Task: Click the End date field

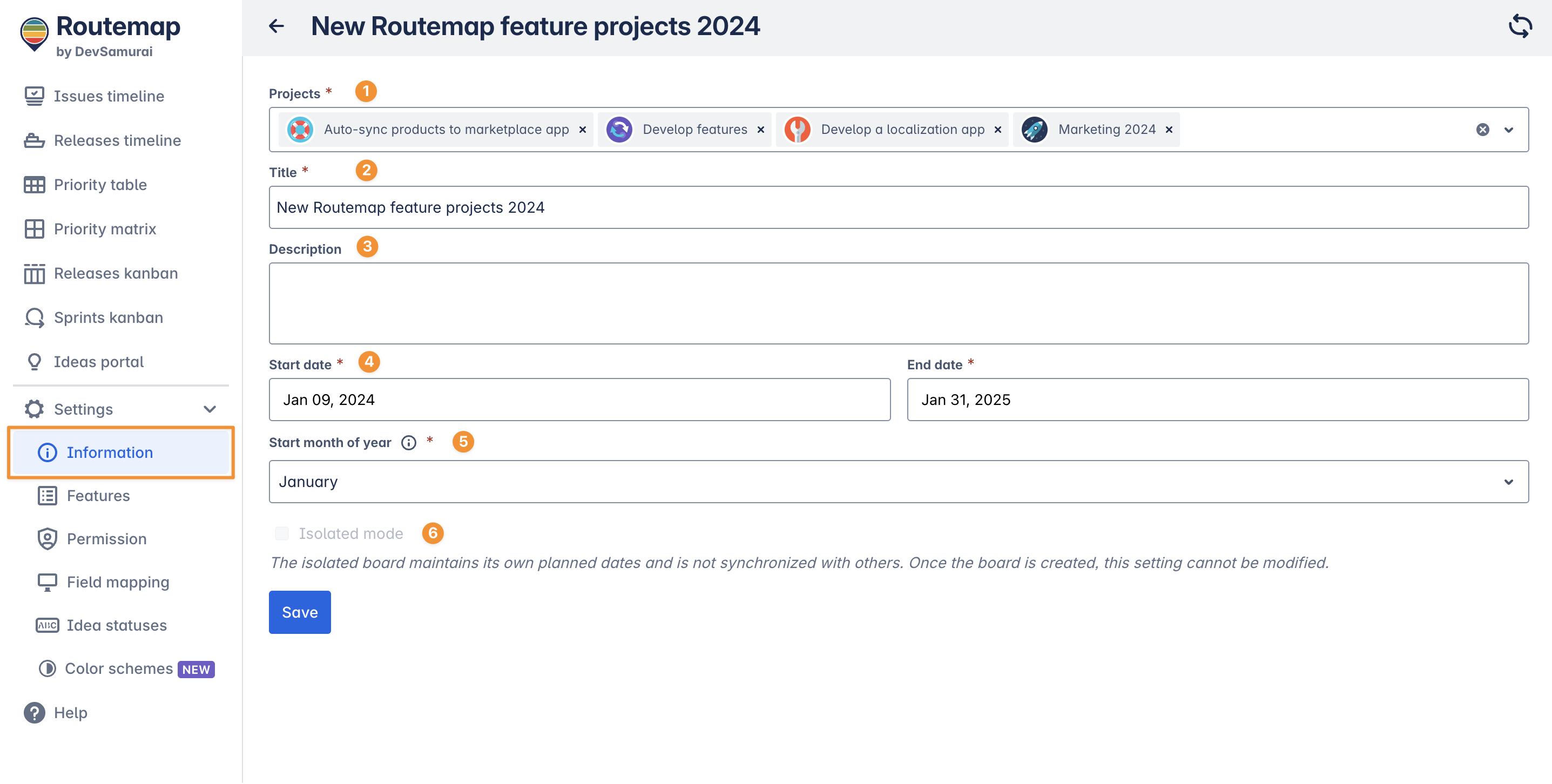Action: [1217, 400]
